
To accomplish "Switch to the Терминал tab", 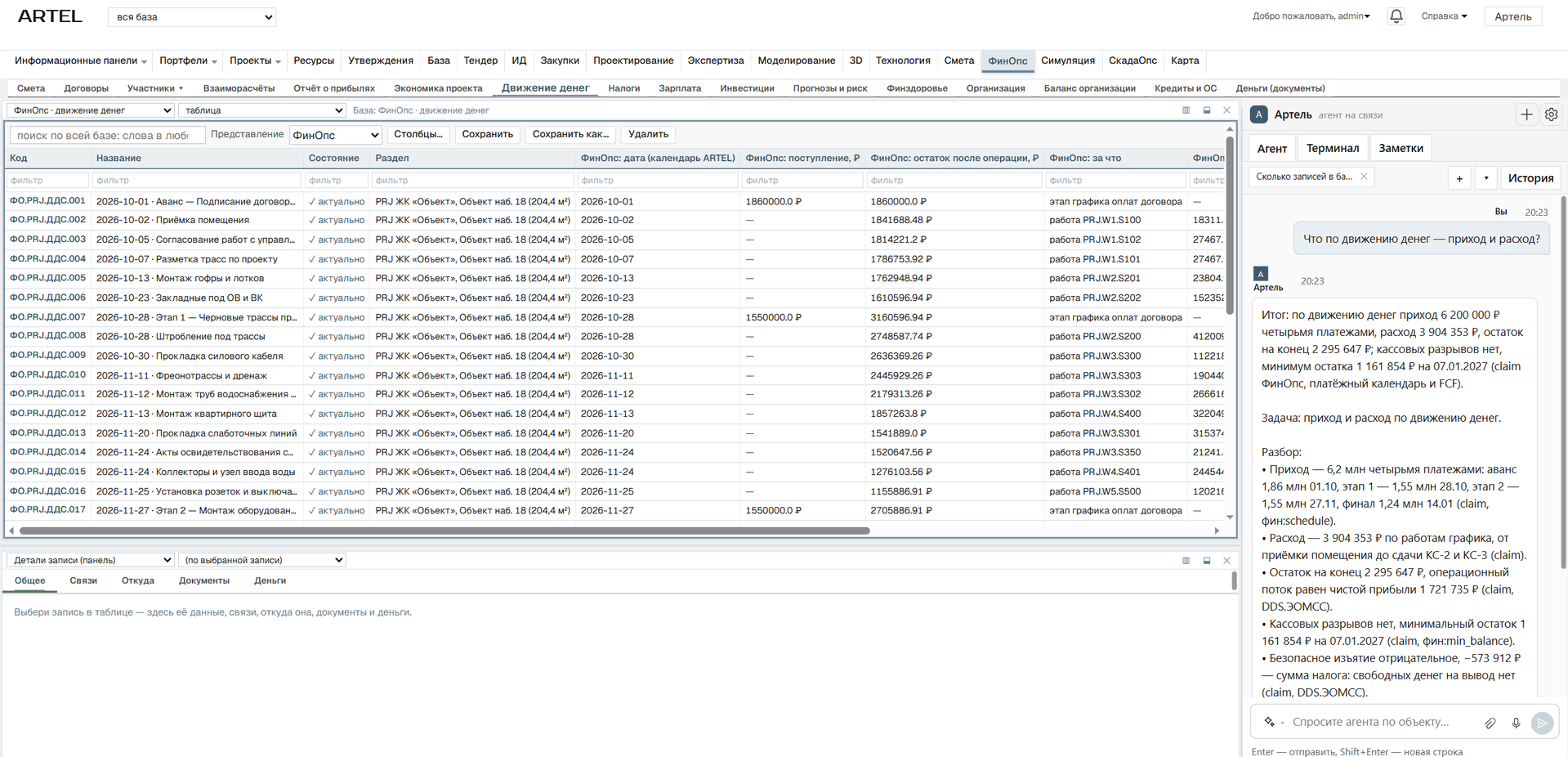I will (1333, 148).
